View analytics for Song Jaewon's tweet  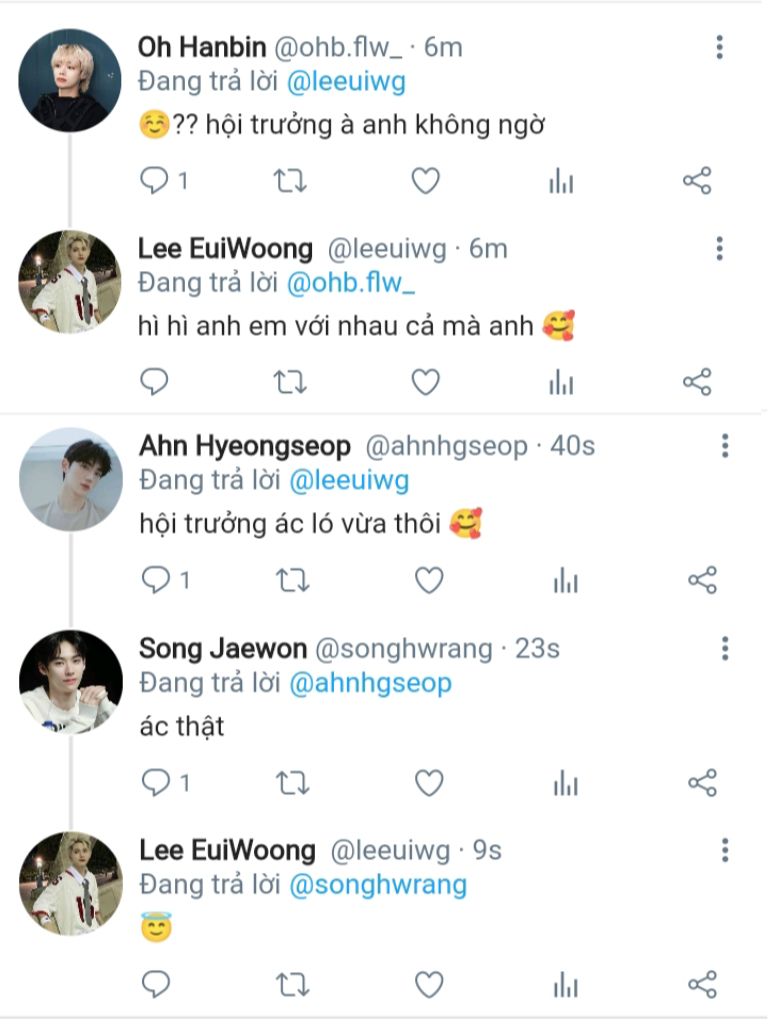click(565, 782)
